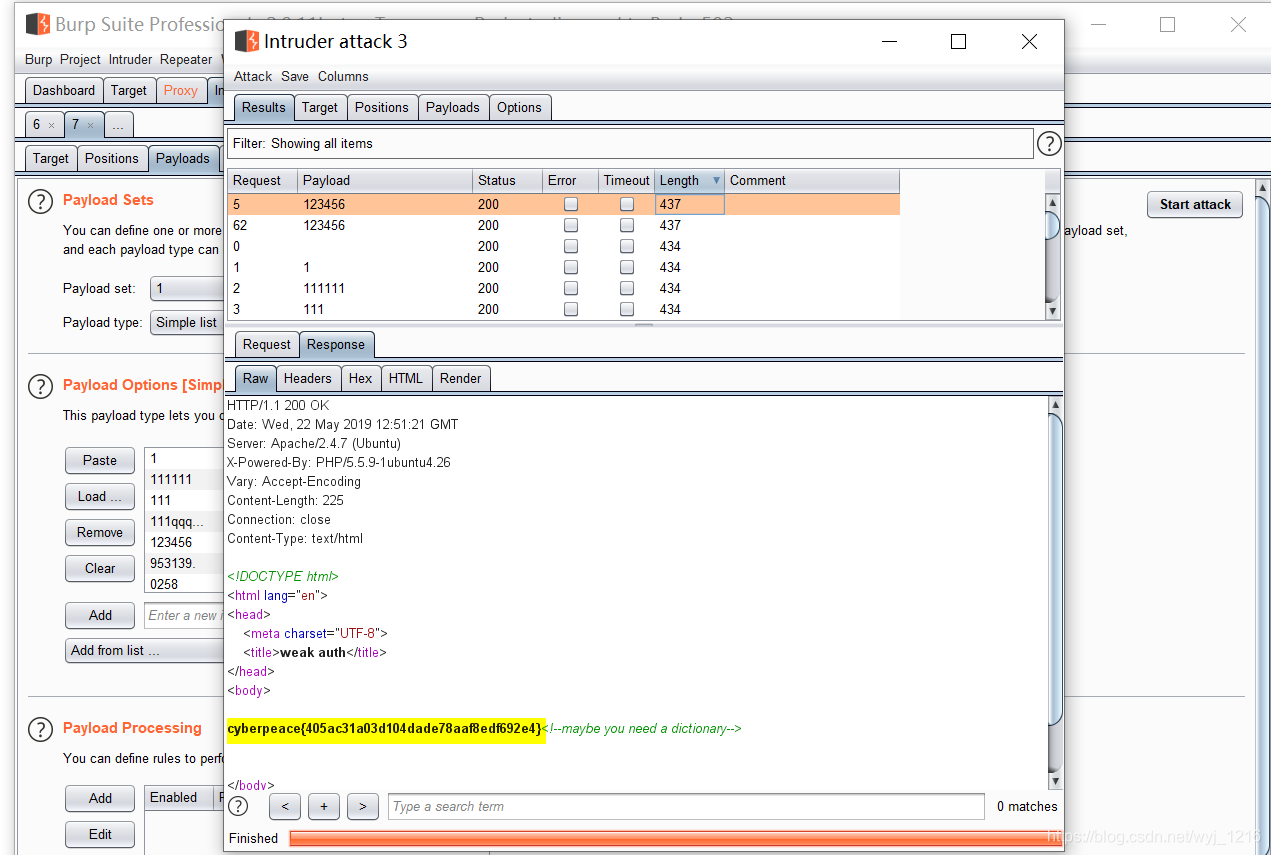Click the Clear button
The width and height of the screenshot is (1271, 855).
[100, 568]
